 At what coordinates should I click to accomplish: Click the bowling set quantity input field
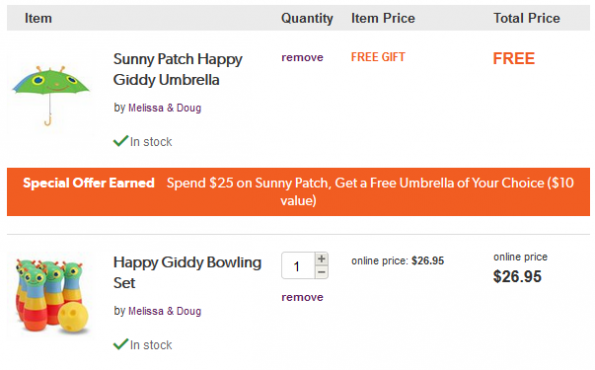(x=298, y=266)
